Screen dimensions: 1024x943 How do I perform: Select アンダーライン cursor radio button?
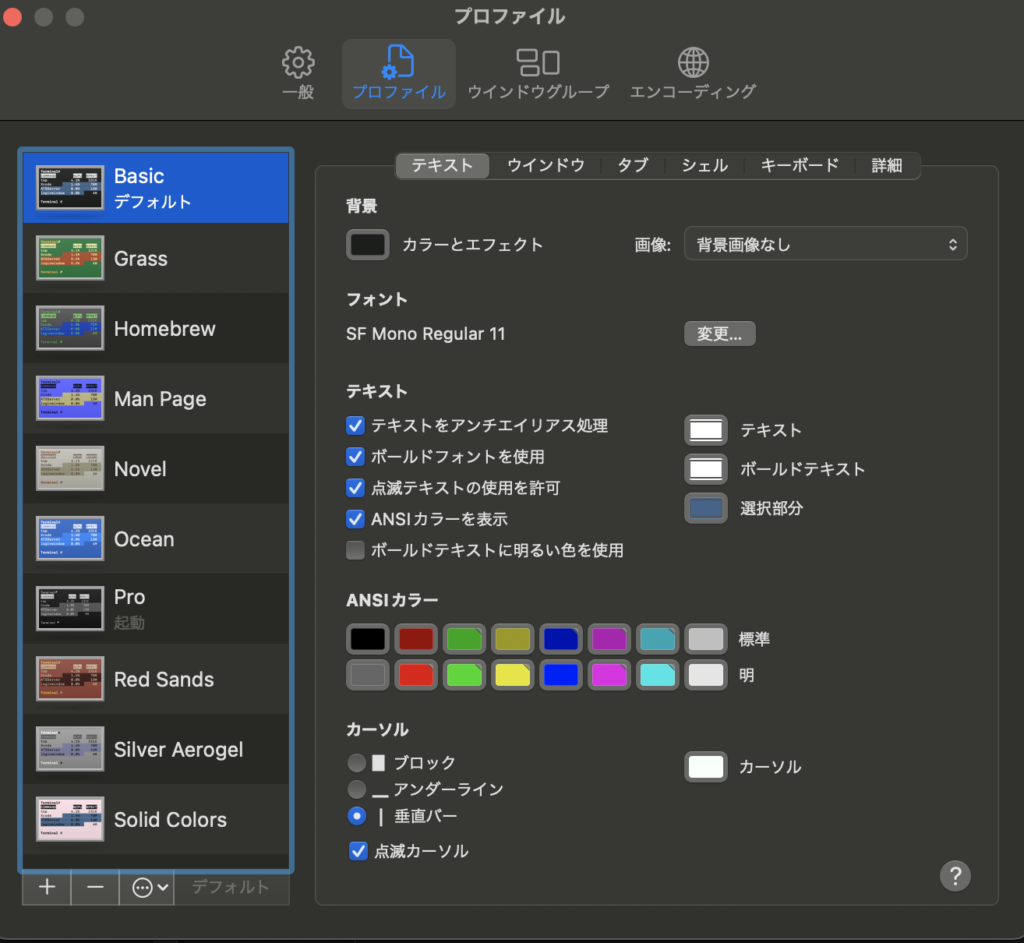pos(357,789)
